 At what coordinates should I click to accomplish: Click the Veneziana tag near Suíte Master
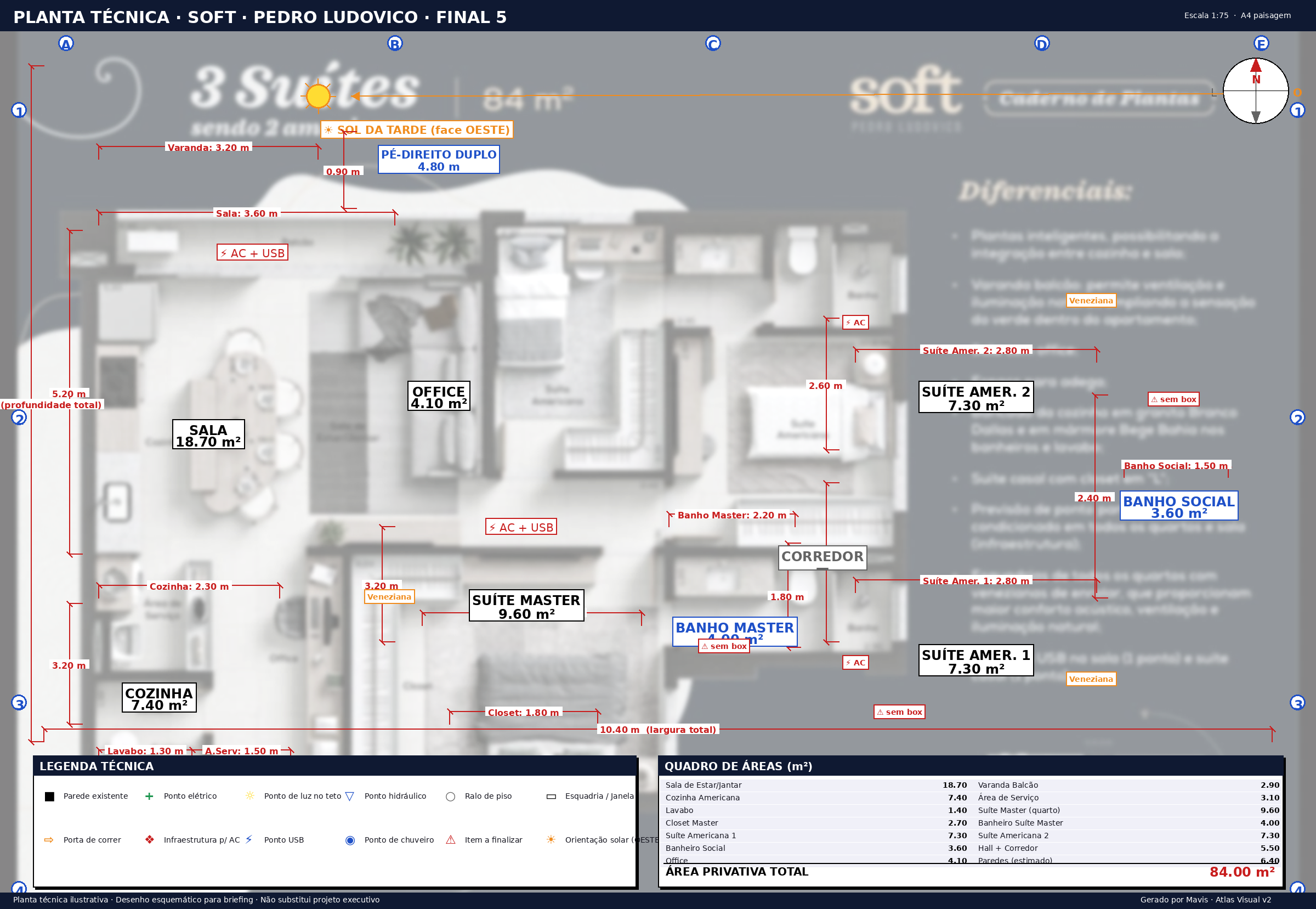(389, 597)
